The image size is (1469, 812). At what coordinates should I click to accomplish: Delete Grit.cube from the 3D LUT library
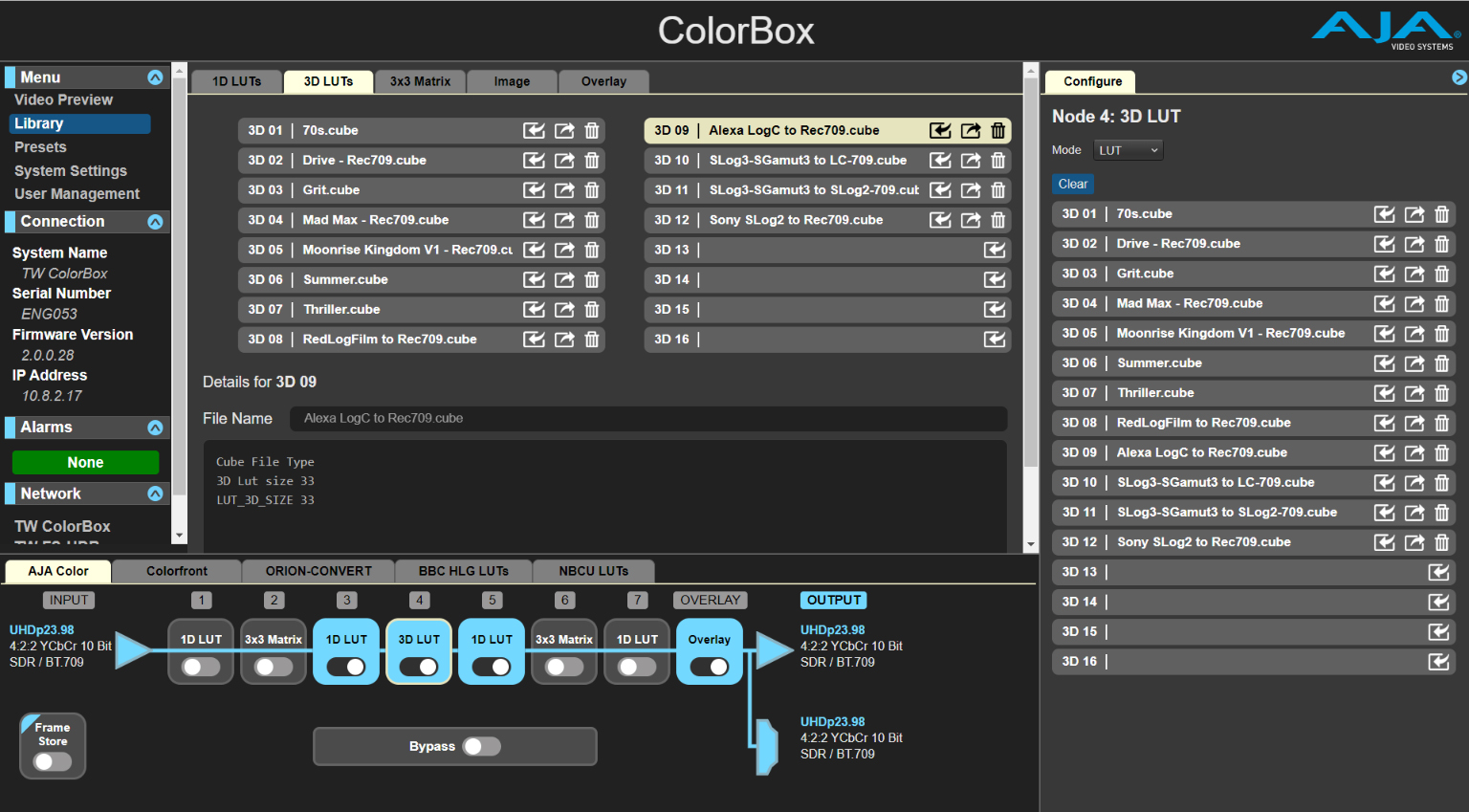pos(592,189)
